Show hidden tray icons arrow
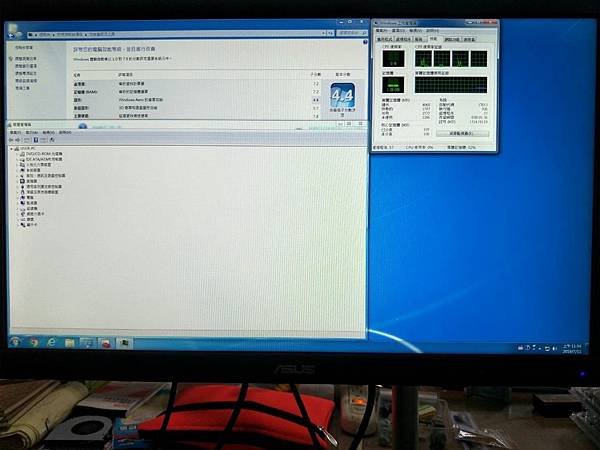 click(x=540, y=349)
